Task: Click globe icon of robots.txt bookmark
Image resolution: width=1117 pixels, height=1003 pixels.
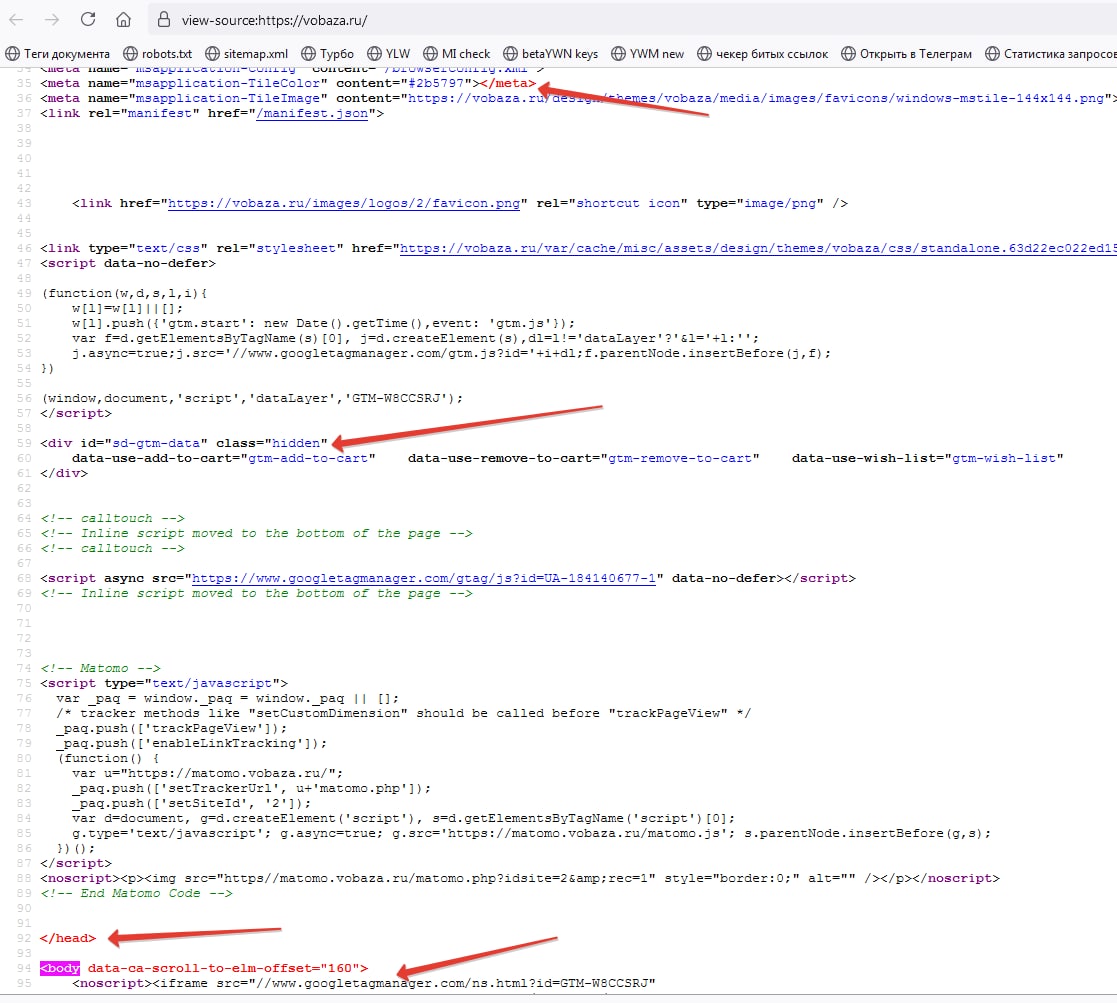Action: (130, 54)
